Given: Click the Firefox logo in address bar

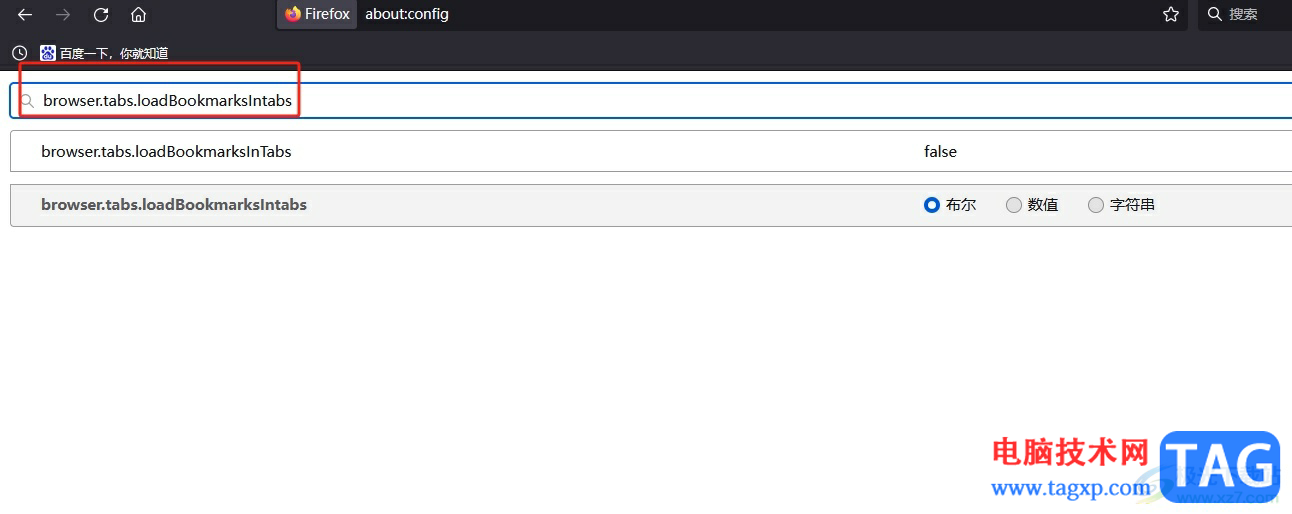Looking at the screenshot, I should (x=293, y=14).
